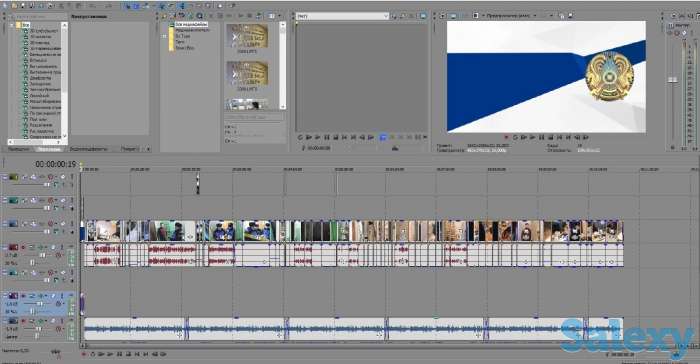
Task: Switch to the first tab left of the transitions tab
Action: tap(19, 149)
